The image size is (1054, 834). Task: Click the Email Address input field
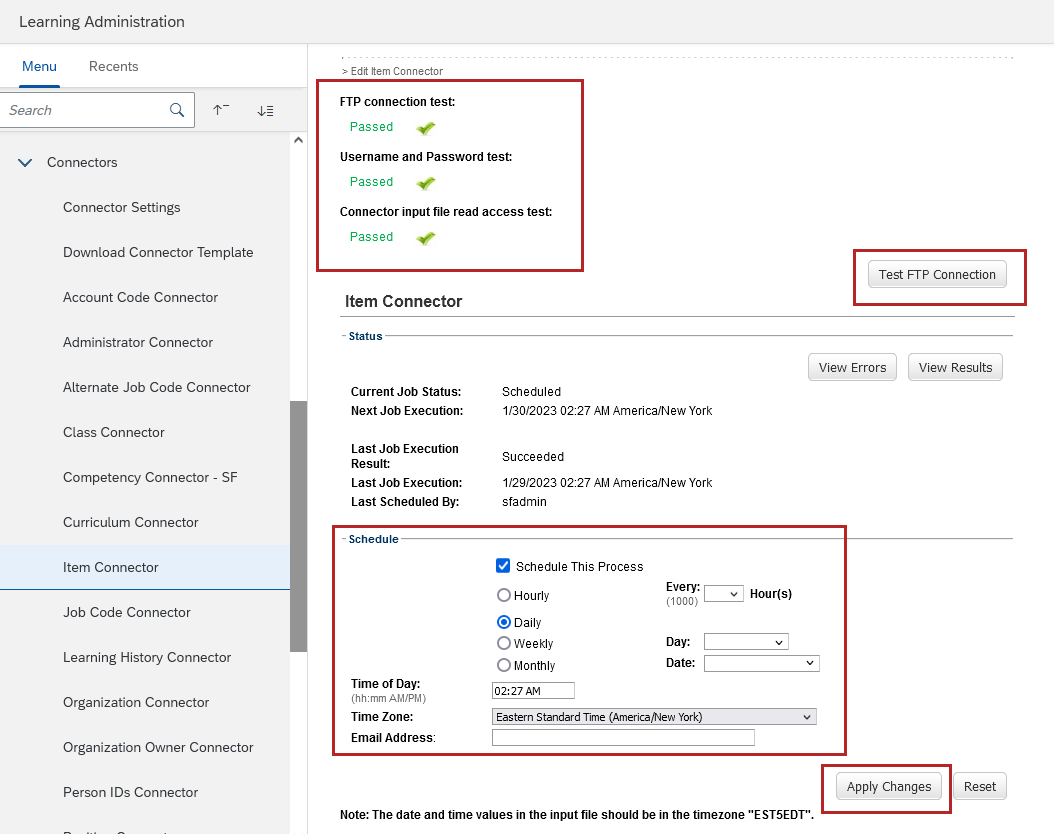pyautogui.click(x=623, y=738)
